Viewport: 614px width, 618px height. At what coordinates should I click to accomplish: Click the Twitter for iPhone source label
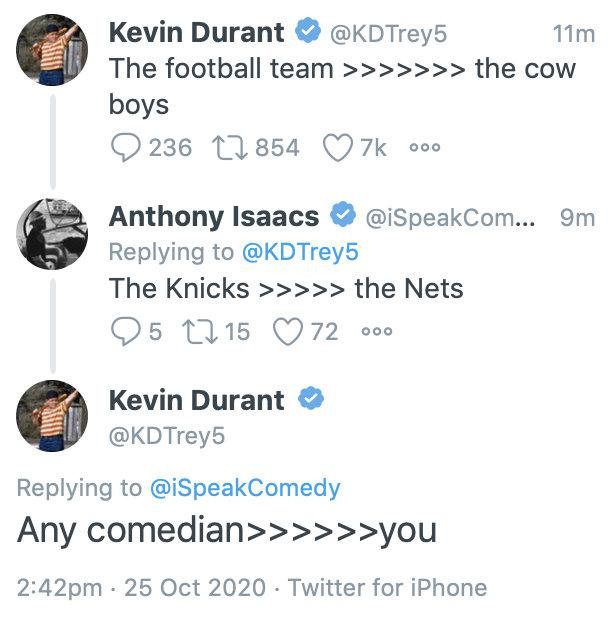point(387,587)
